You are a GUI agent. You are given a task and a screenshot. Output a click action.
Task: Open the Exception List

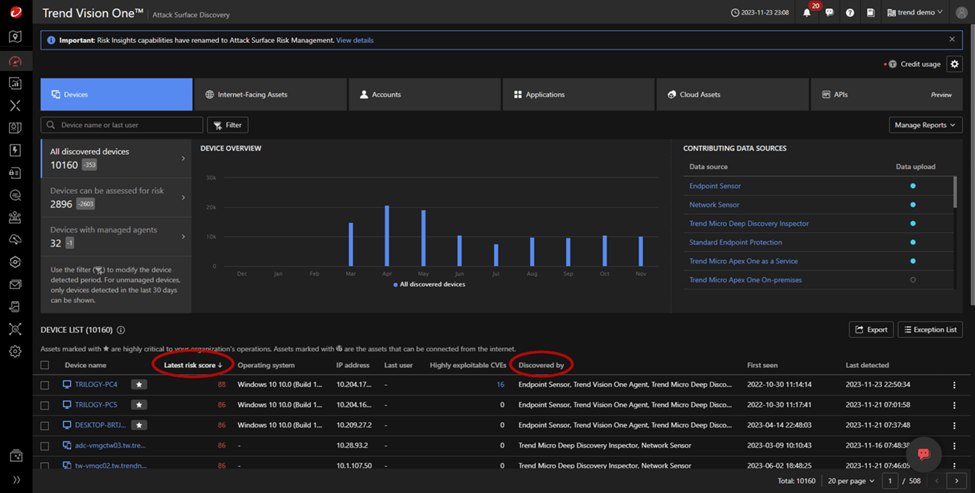point(930,329)
